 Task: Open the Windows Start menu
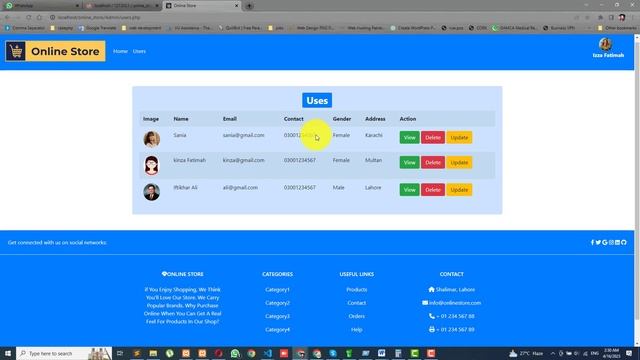coord(8,353)
